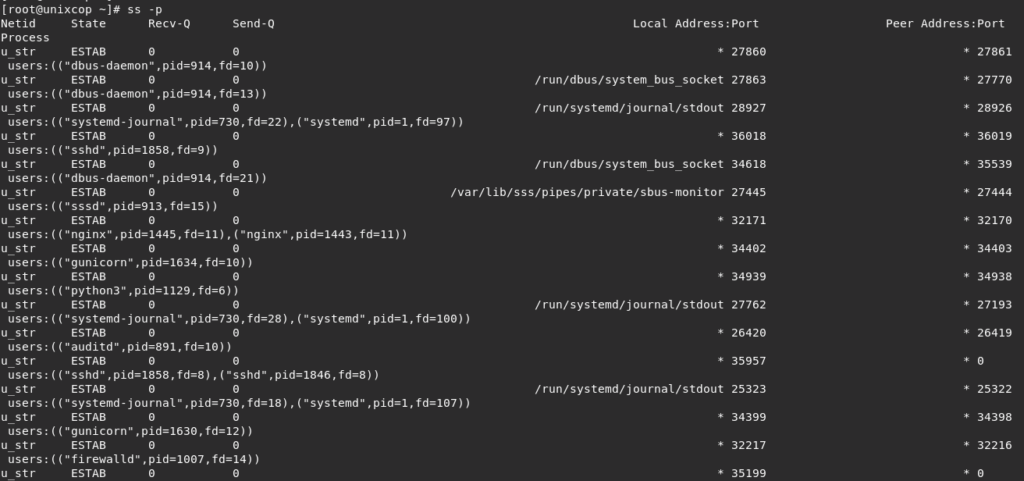Click the python3 pid=1129 users line

[123, 290]
